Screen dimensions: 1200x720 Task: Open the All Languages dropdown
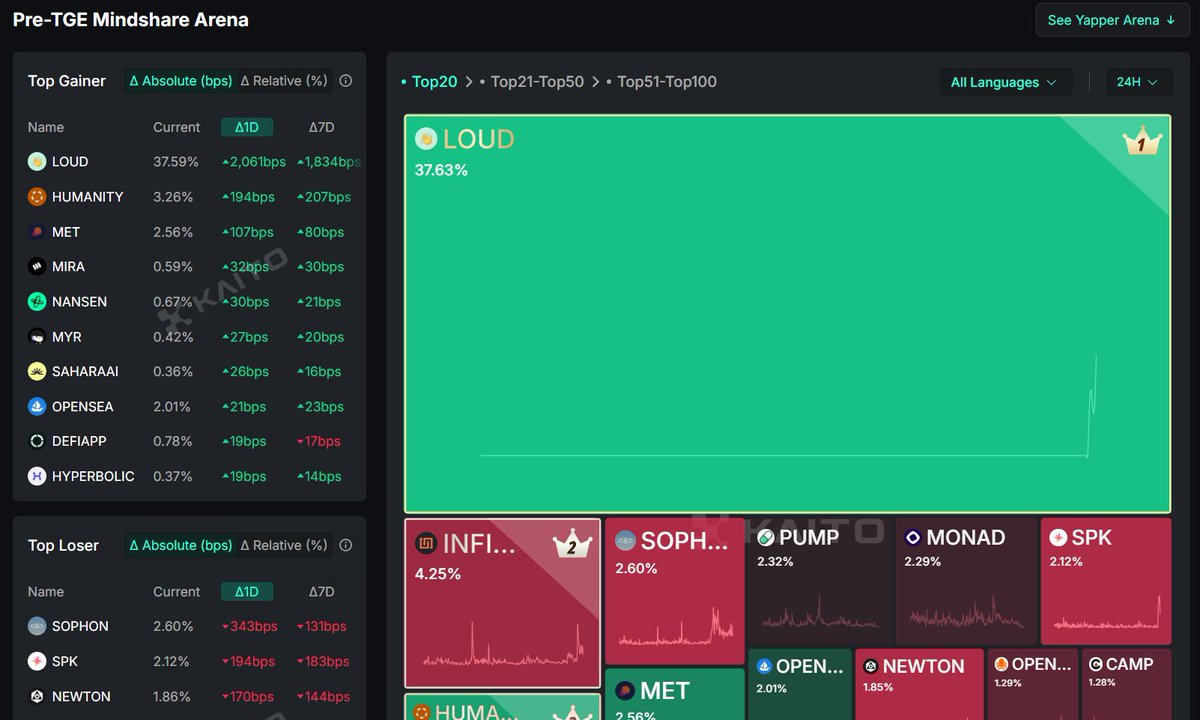(1005, 82)
